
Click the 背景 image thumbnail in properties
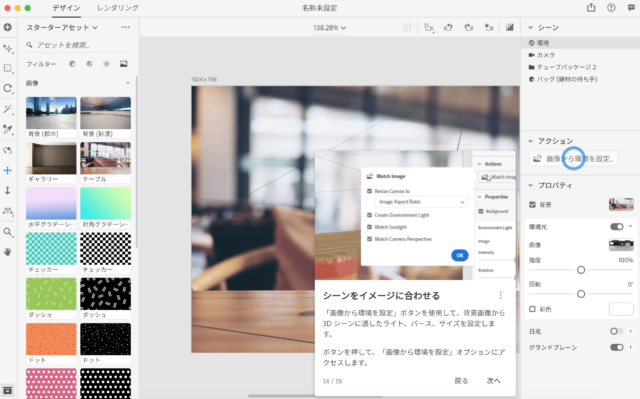621,204
